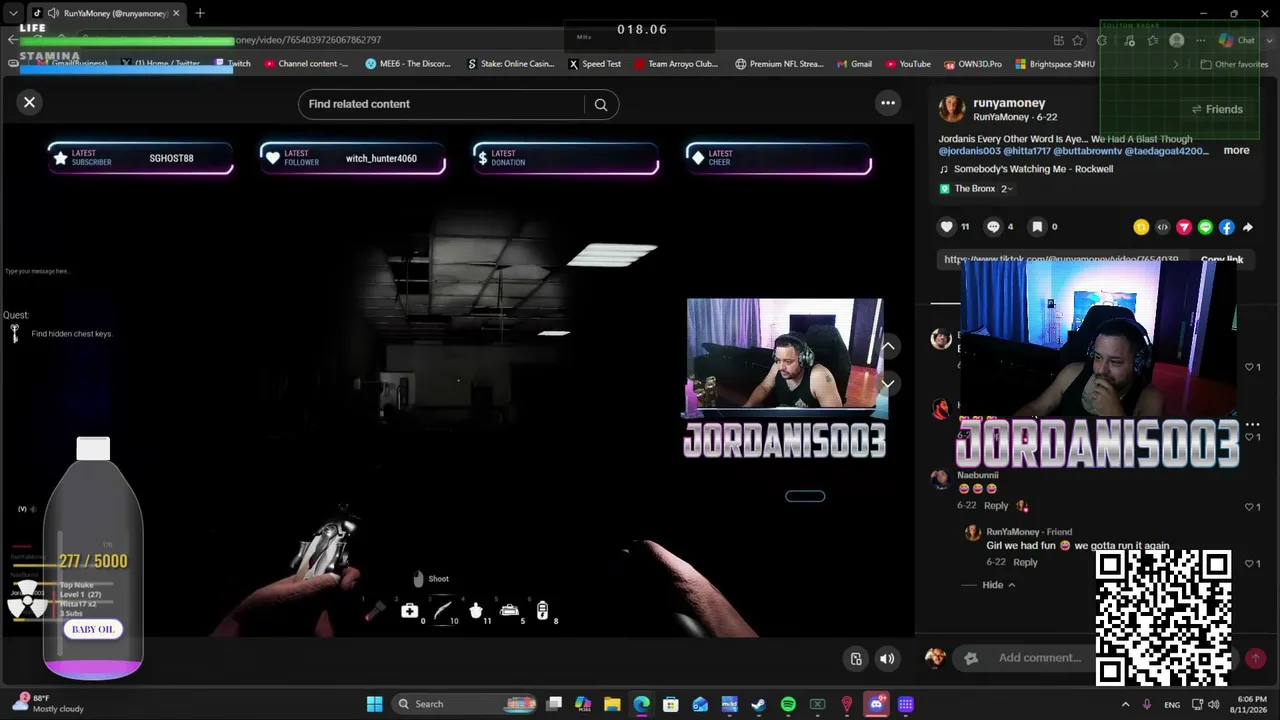This screenshot has width=1280, height=720.
Task: Open the OWN3D.Pro bookmark
Action: pyautogui.click(x=973, y=64)
